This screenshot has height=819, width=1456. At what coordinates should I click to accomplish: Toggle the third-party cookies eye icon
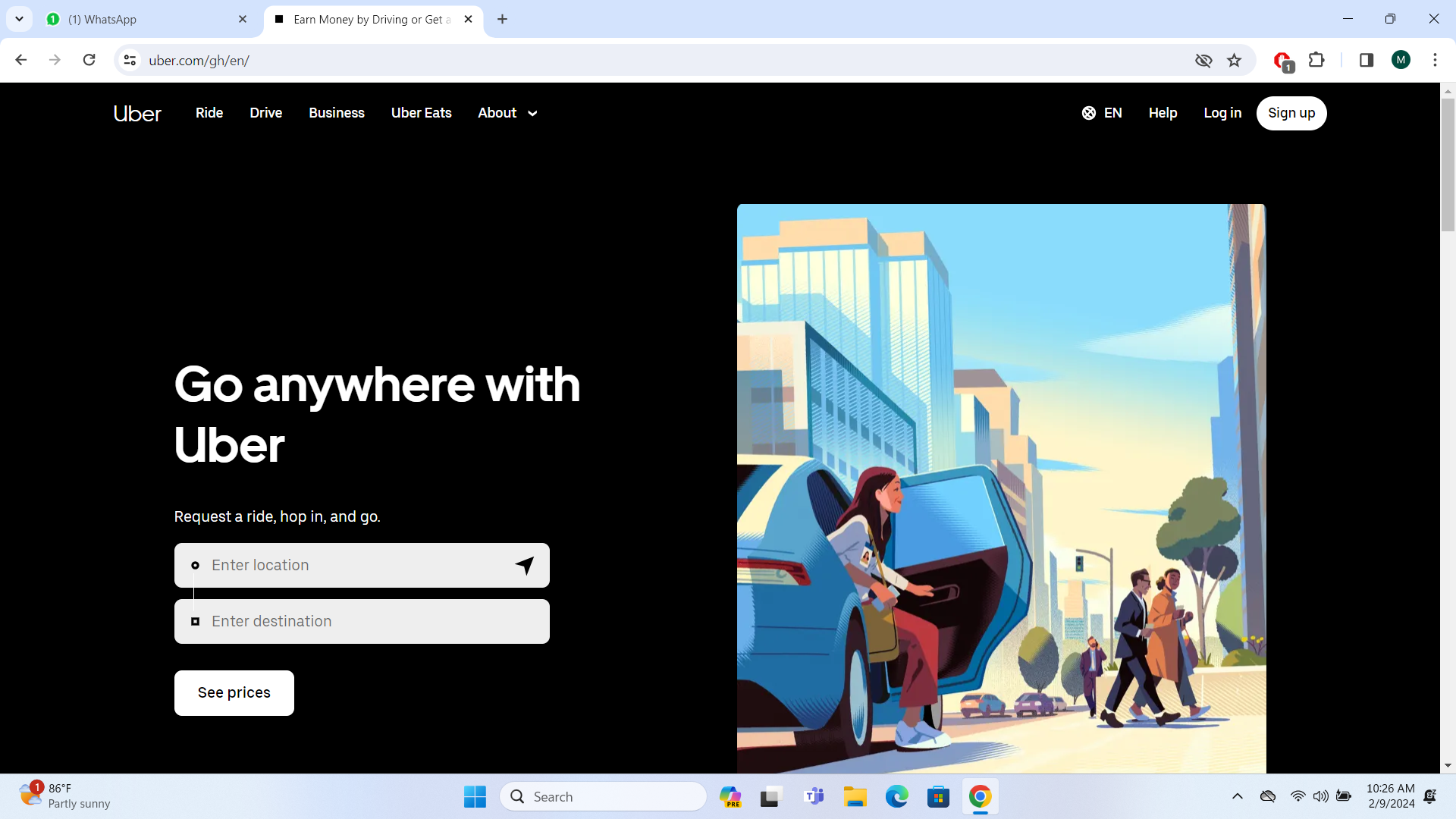point(1203,61)
